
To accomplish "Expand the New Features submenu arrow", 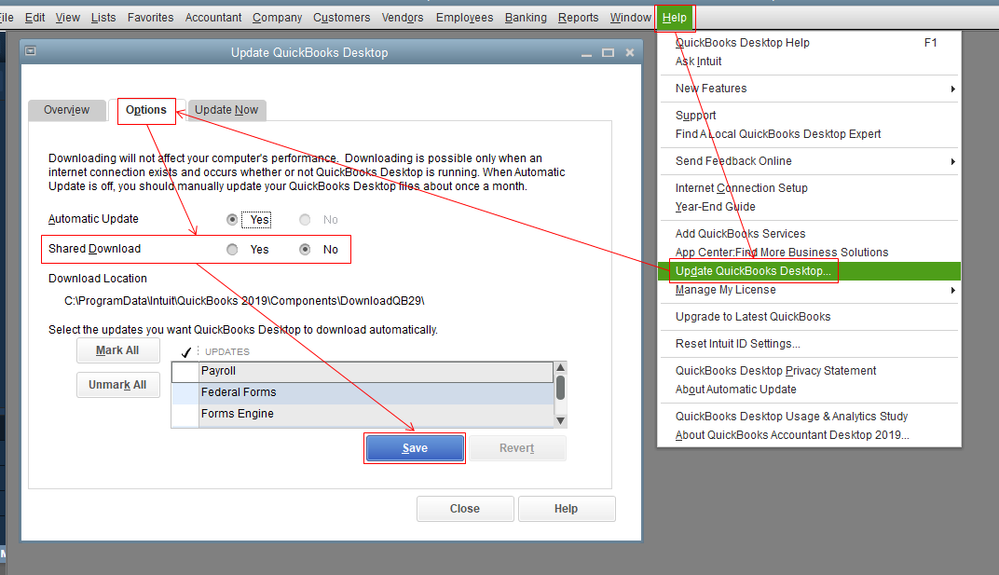I will pos(952,89).
